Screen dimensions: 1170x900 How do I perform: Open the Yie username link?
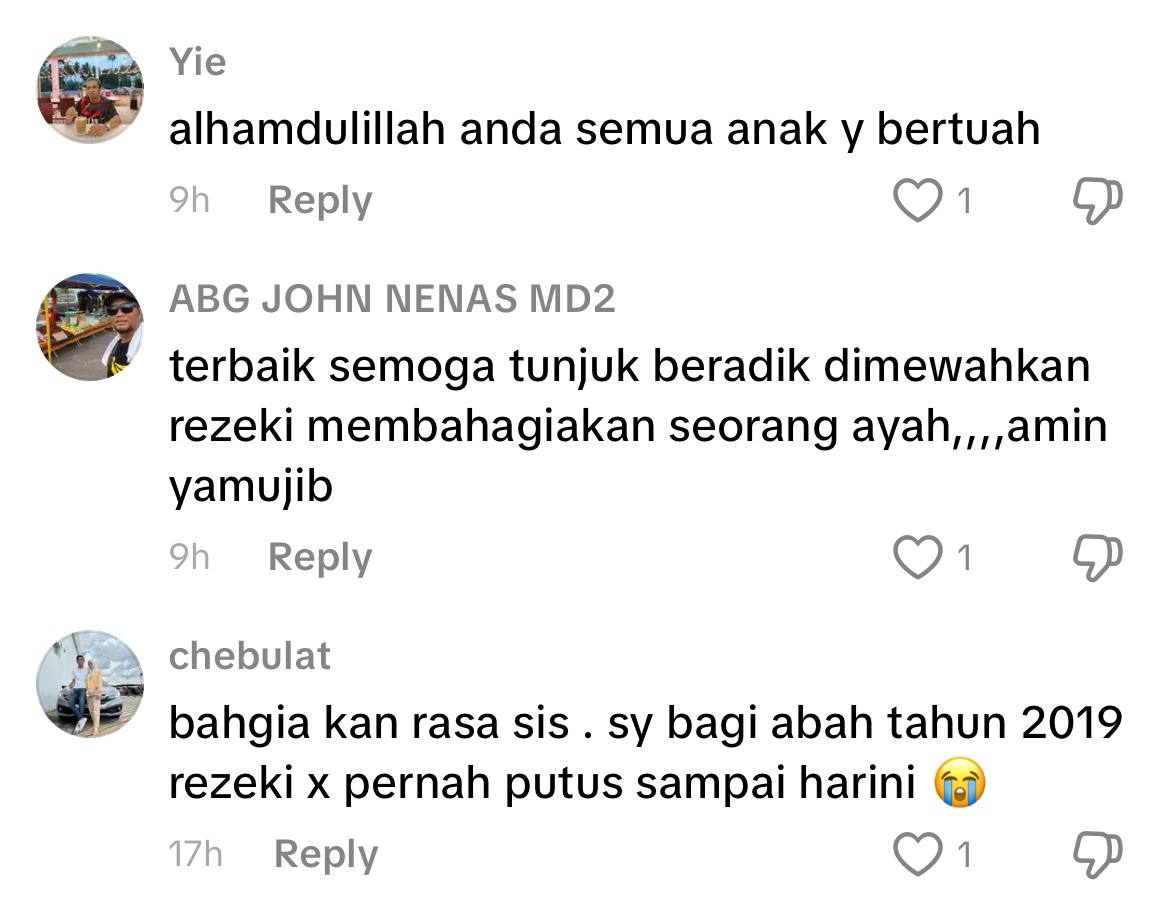[198, 62]
